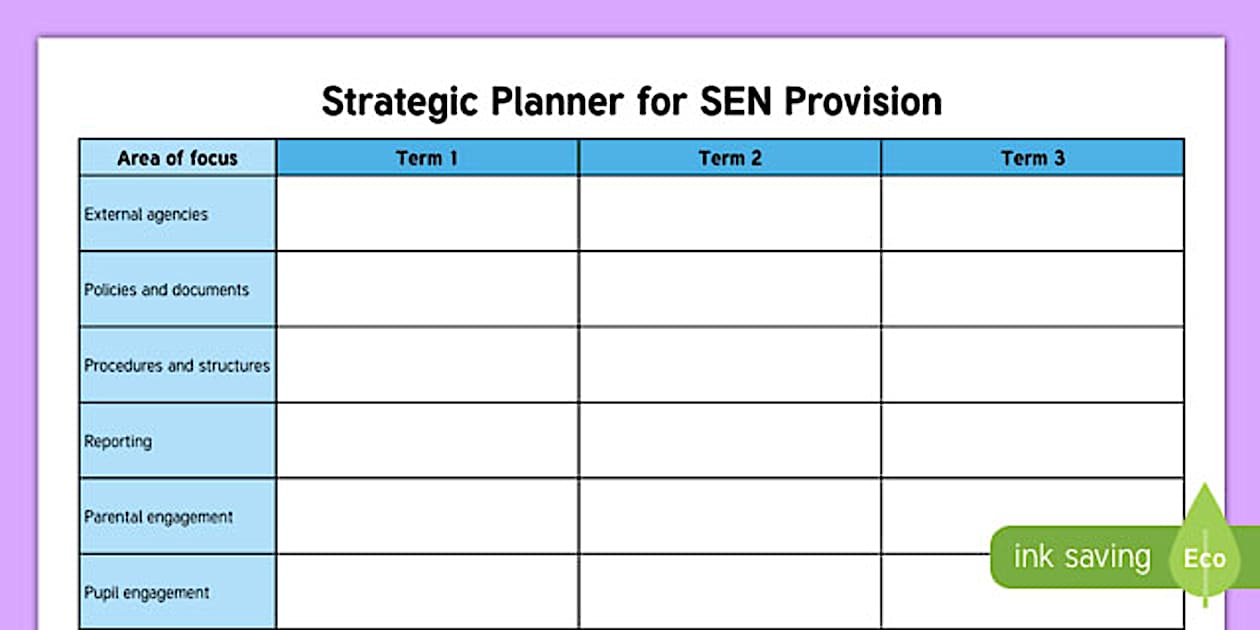Click the Policies and documents Term 2 cell
The height and width of the screenshot is (630, 1260).
[730, 290]
